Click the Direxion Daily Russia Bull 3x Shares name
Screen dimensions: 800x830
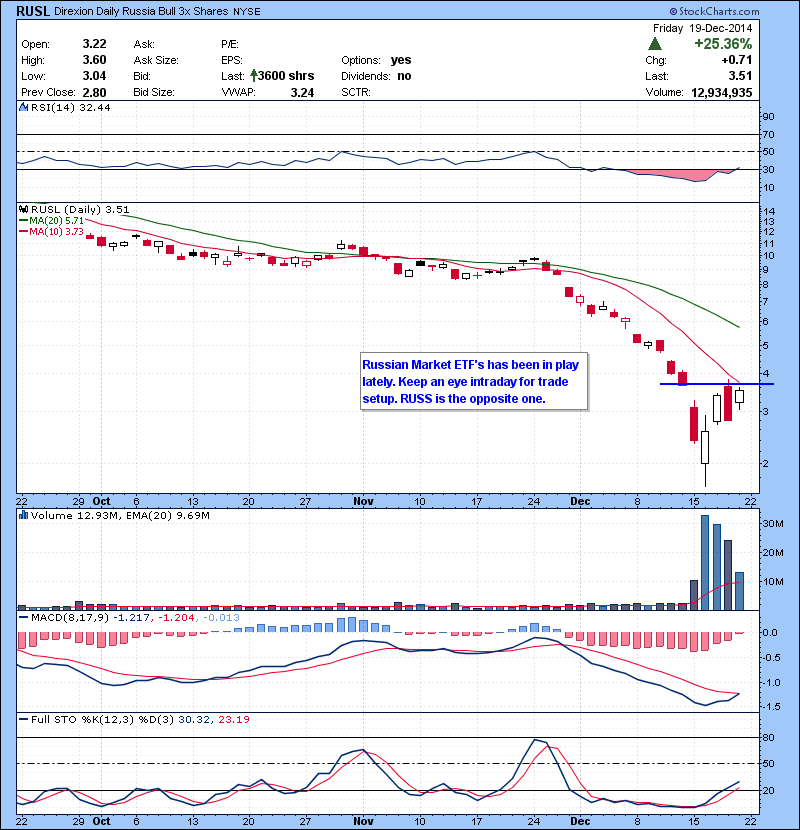tap(141, 11)
